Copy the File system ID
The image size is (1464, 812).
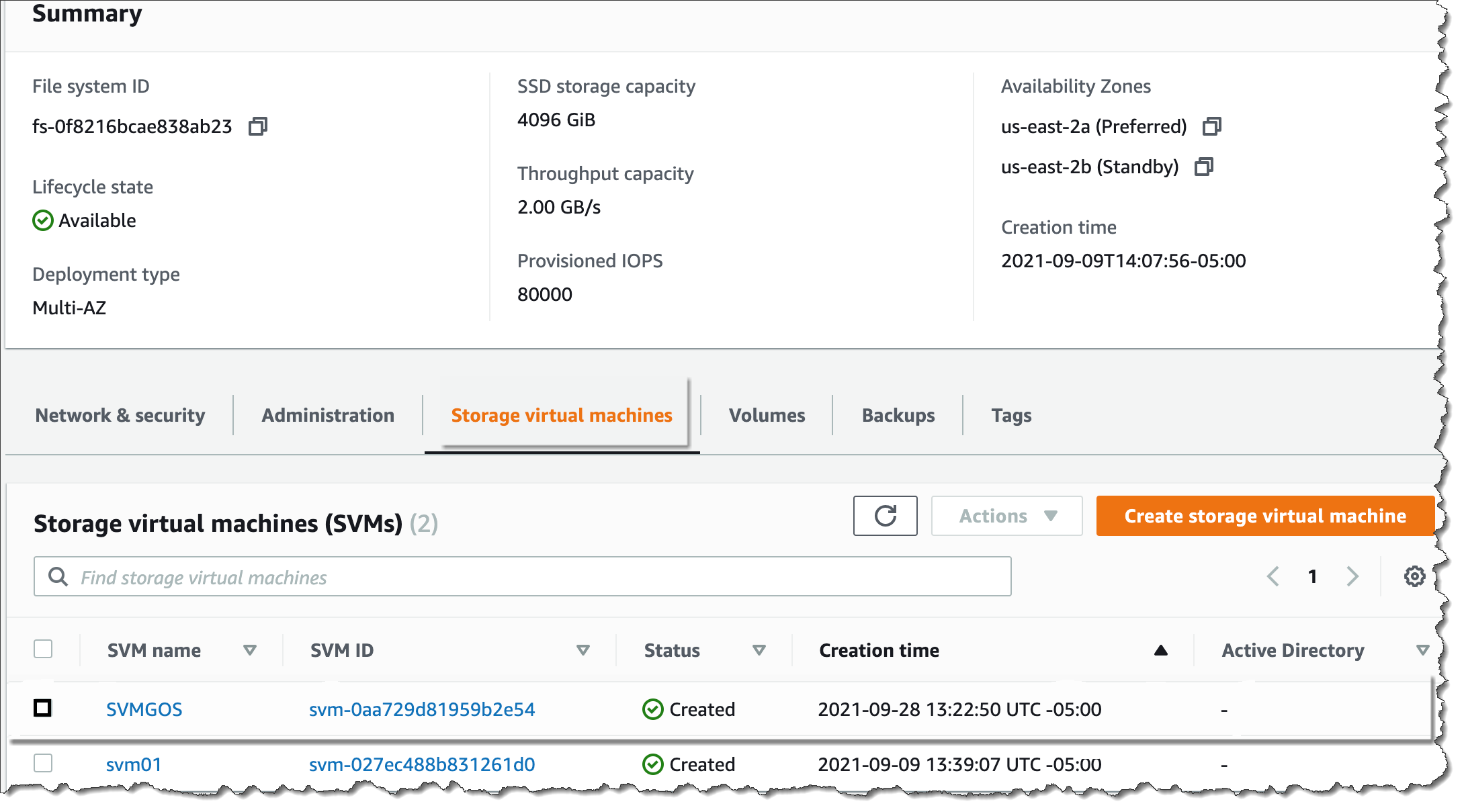point(257,126)
